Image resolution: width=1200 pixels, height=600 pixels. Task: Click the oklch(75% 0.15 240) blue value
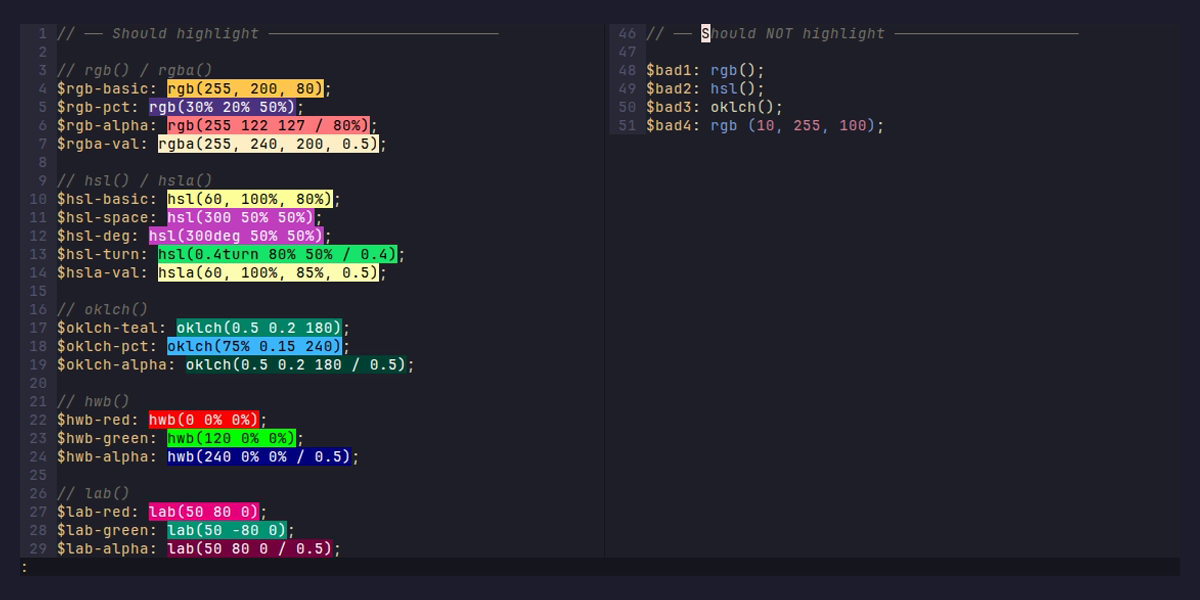[254, 346]
